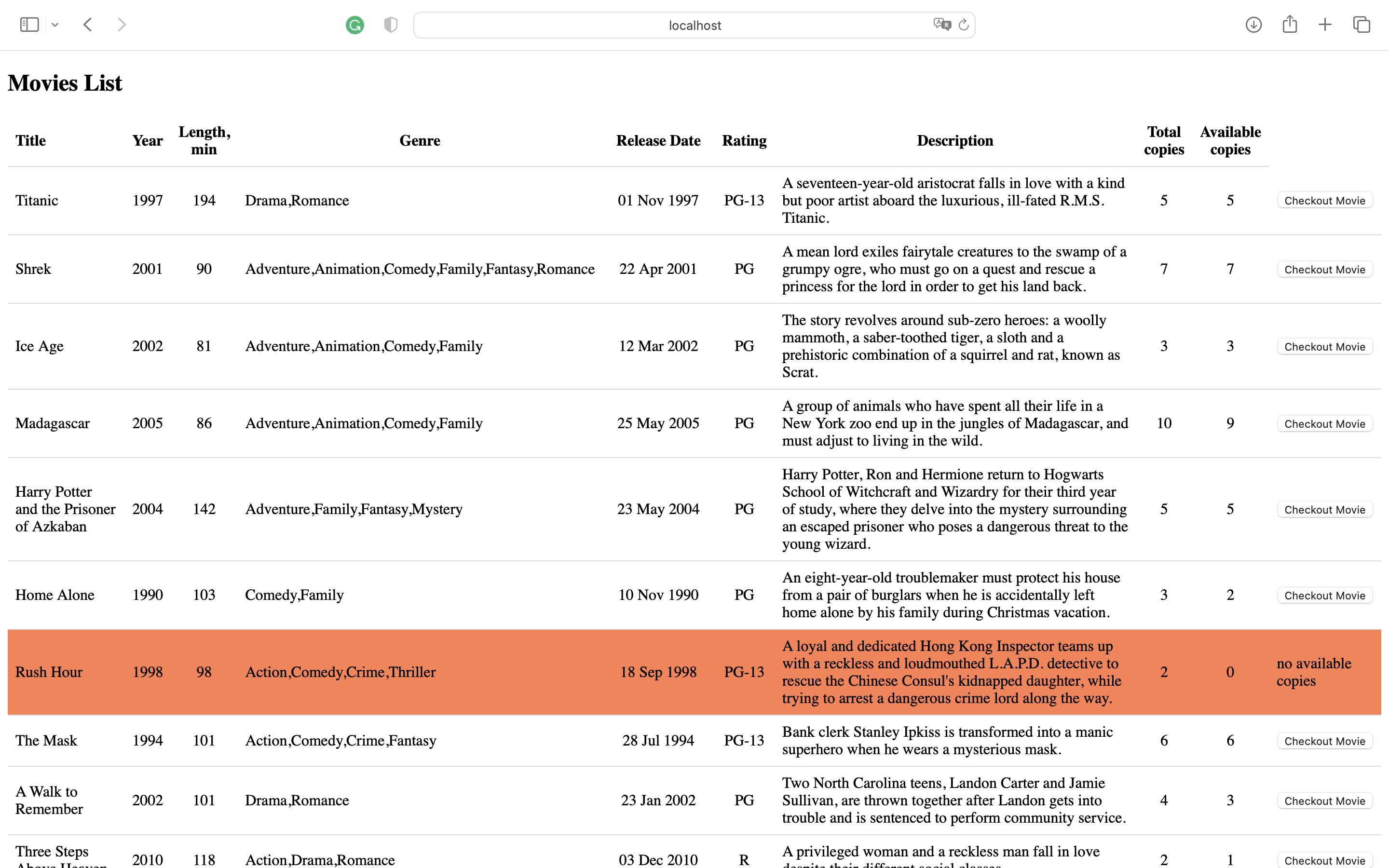Checkout the movie Ice Age

coord(1324,346)
